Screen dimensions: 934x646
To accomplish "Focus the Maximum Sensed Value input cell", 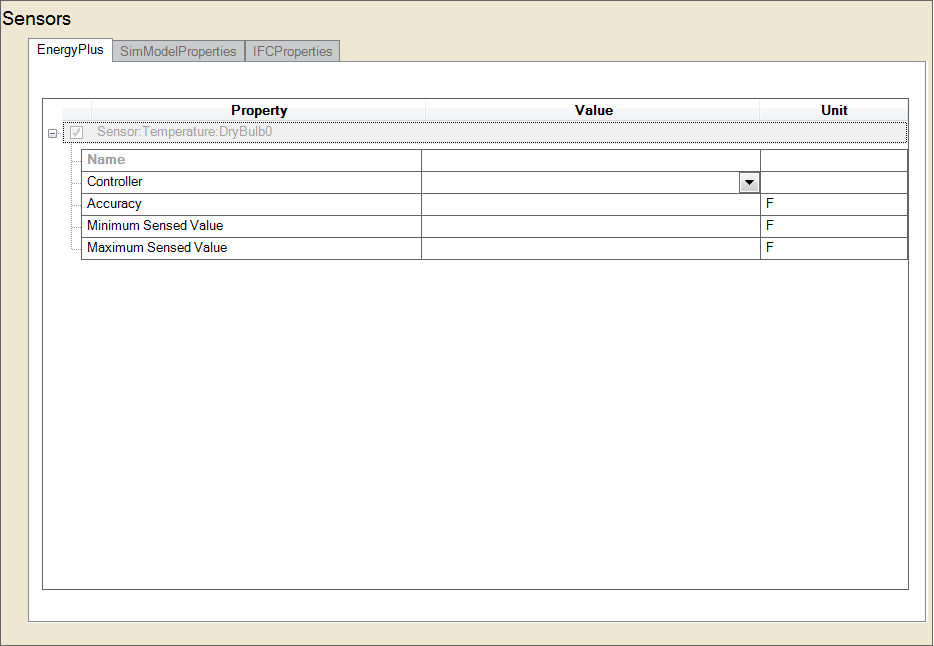I will tap(590, 248).
